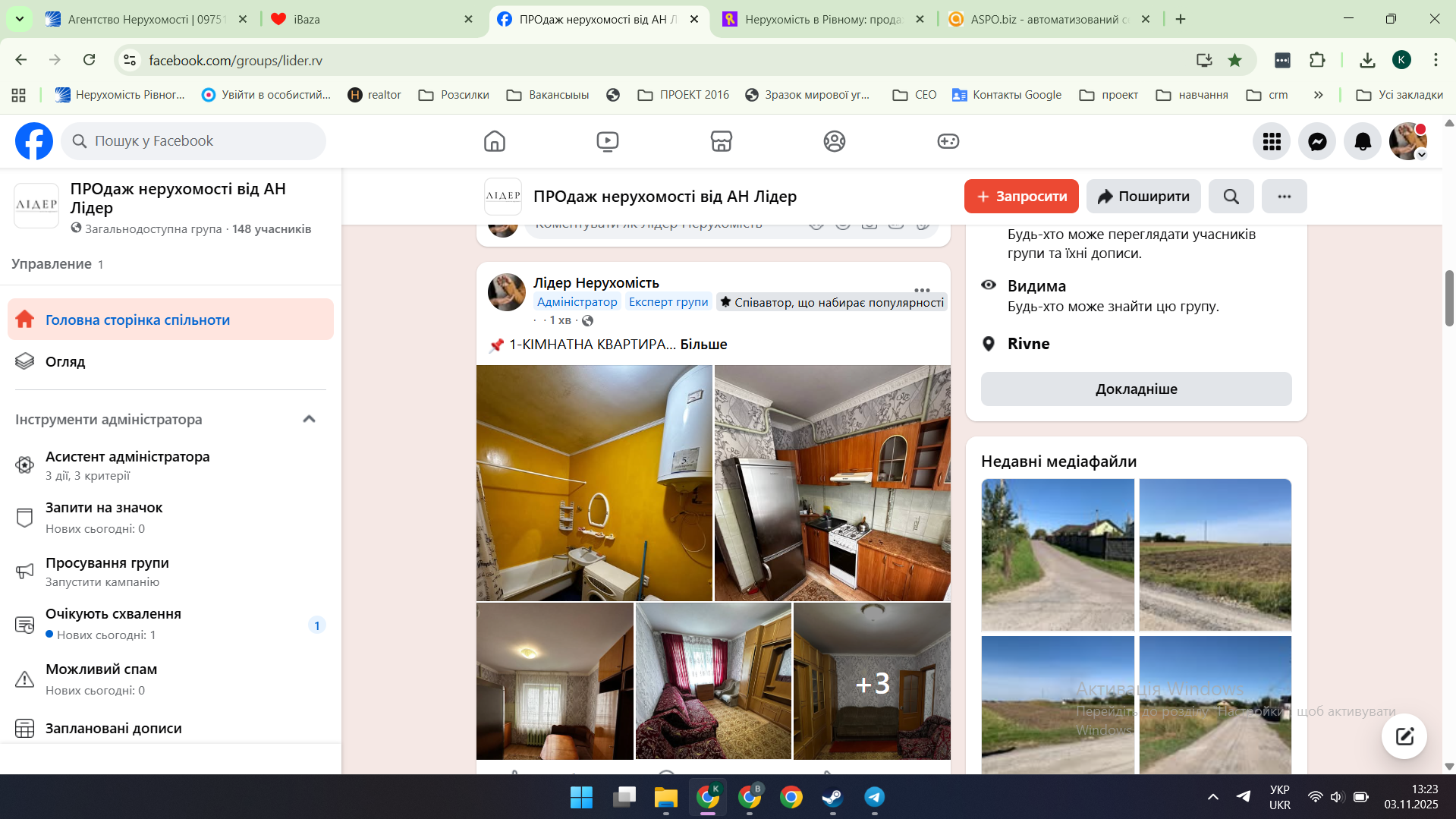This screenshot has width=1456, height=819.
Task: Open the Marketplace icon
Action: [x=721, y=141]
